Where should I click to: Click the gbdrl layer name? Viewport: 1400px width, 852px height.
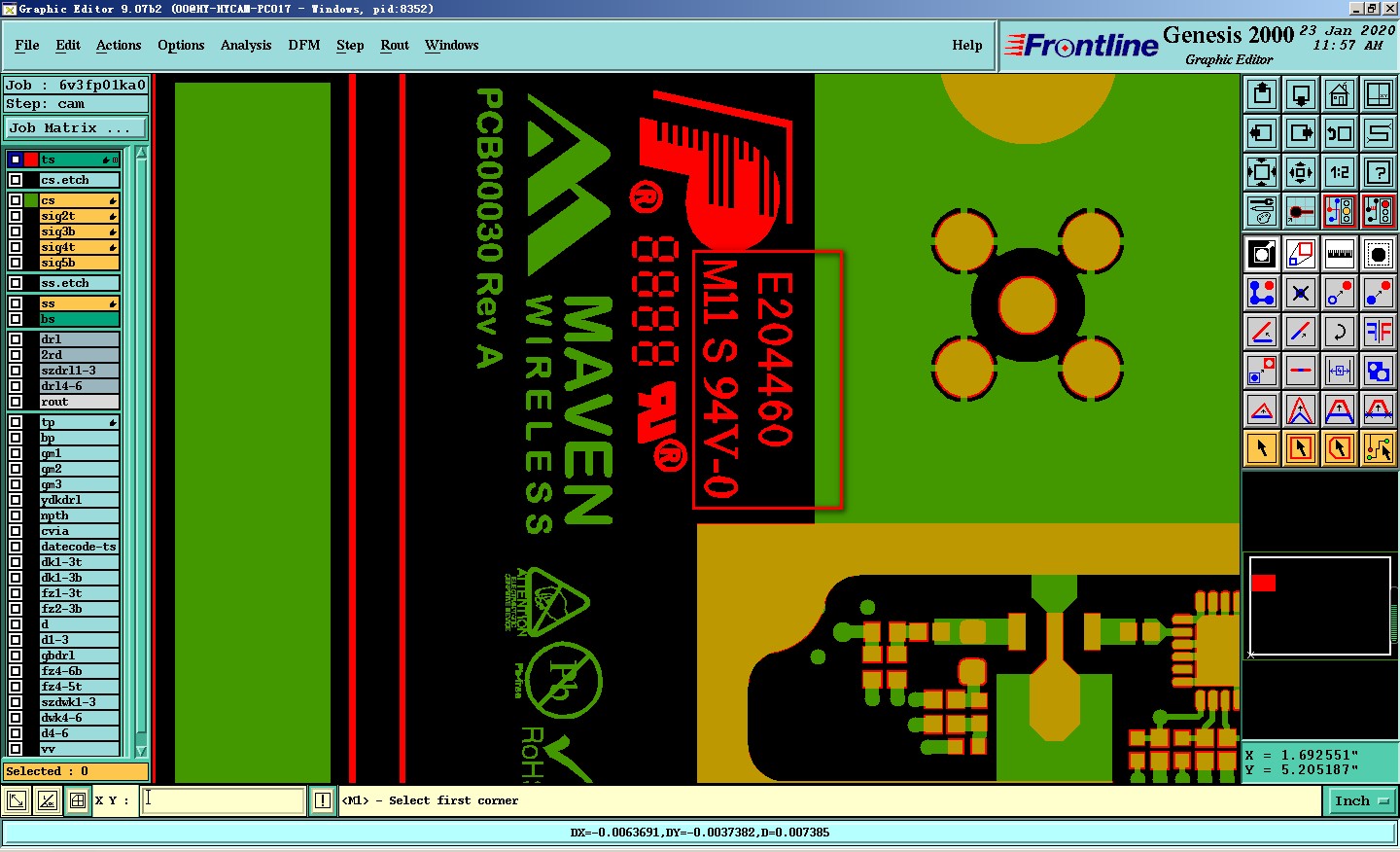[79, 656]
